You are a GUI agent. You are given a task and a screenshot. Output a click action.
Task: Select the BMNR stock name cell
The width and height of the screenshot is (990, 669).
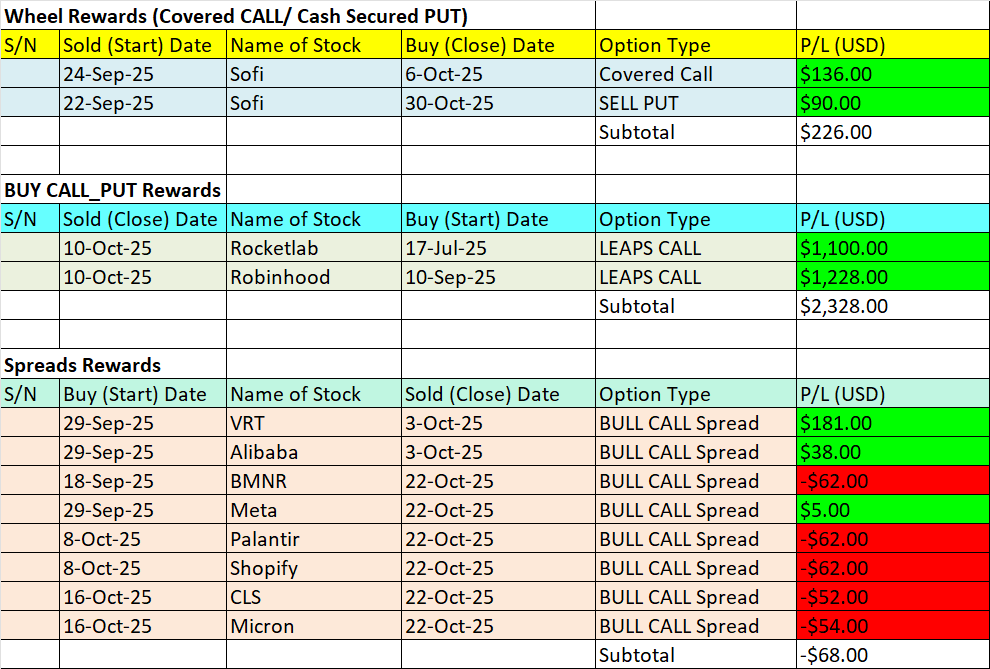(x=313, y=481)
